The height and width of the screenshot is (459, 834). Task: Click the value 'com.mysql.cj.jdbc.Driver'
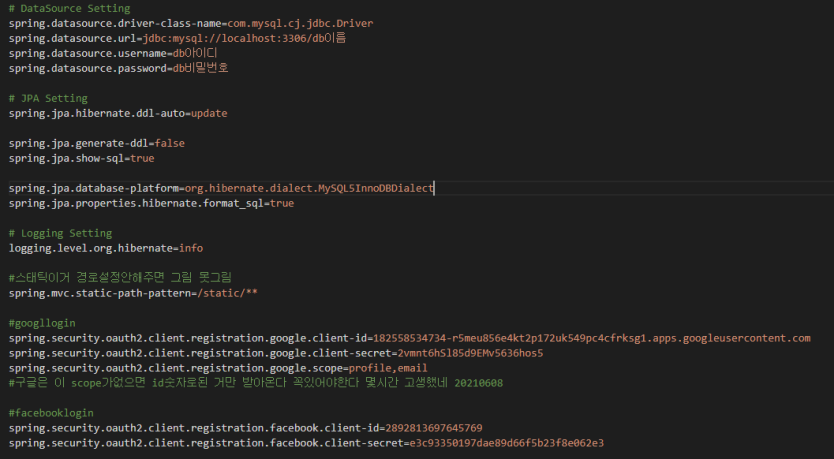[x=301, y=23]
